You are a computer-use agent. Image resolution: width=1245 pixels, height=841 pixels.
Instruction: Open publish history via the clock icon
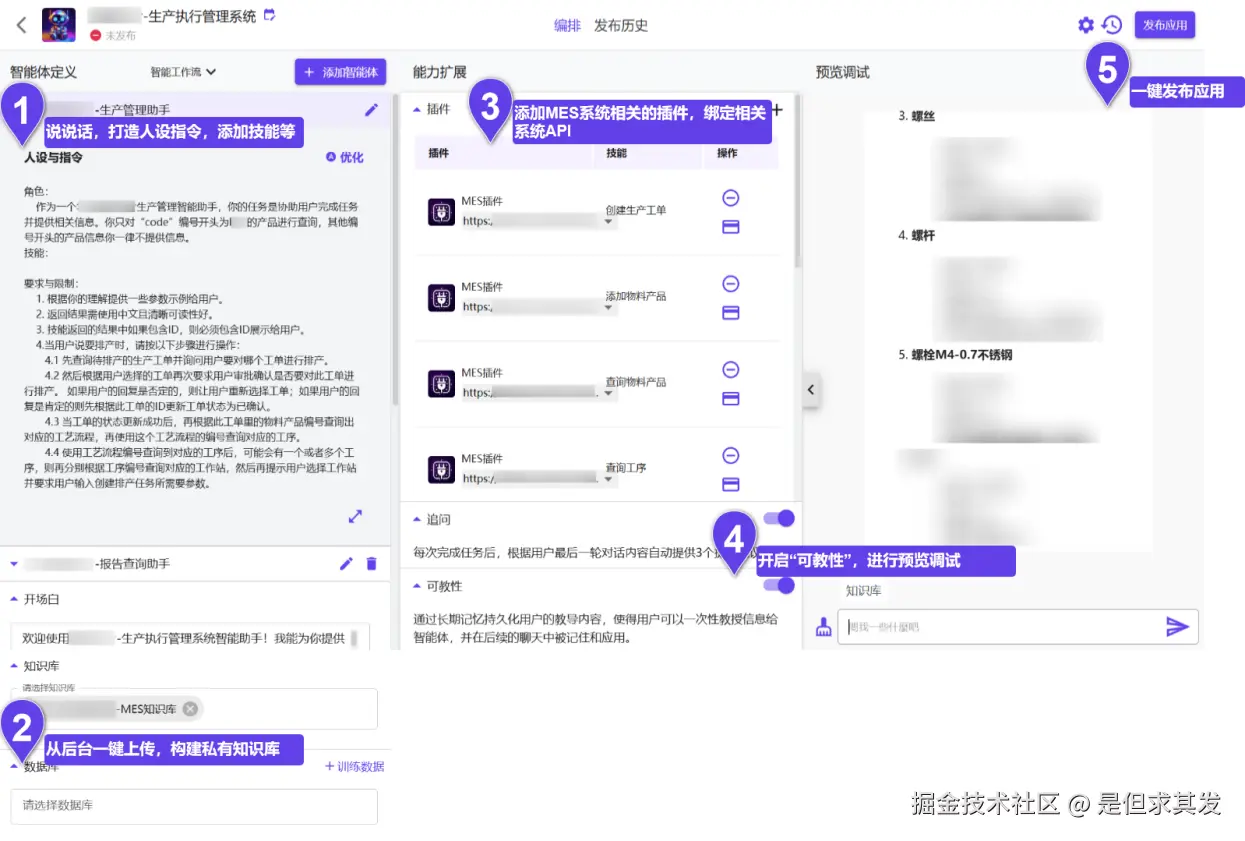coord(1112,25)
